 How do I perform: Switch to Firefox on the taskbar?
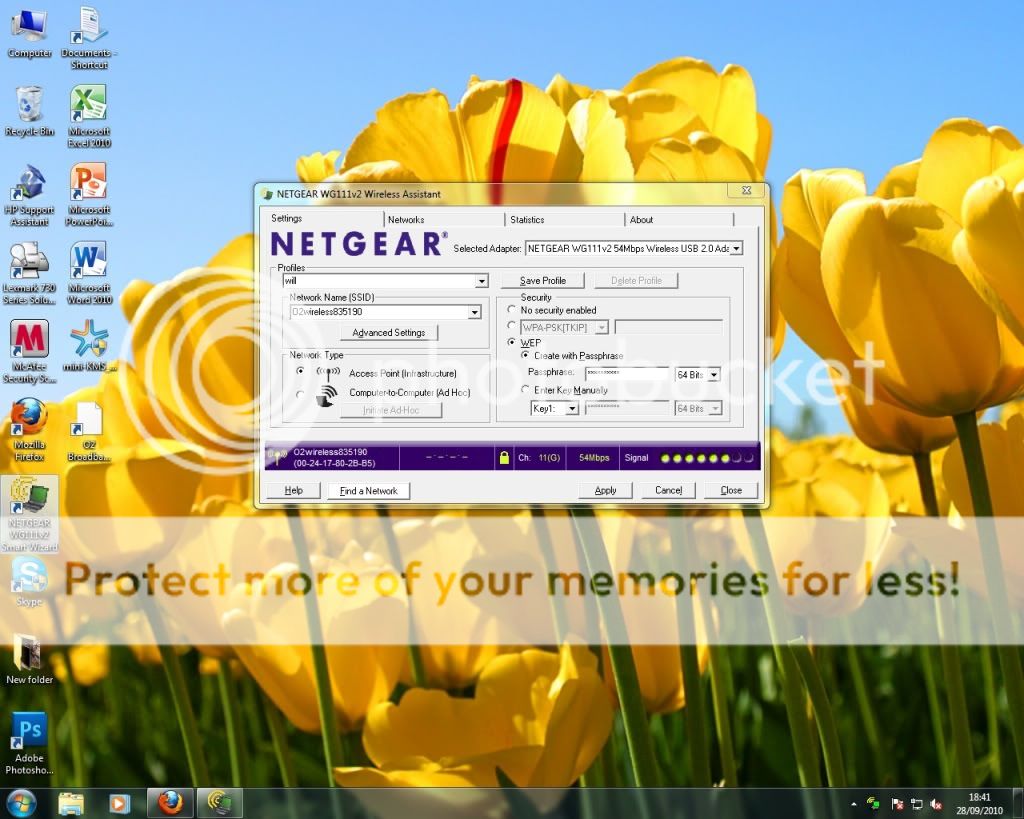tap(170, 803)
